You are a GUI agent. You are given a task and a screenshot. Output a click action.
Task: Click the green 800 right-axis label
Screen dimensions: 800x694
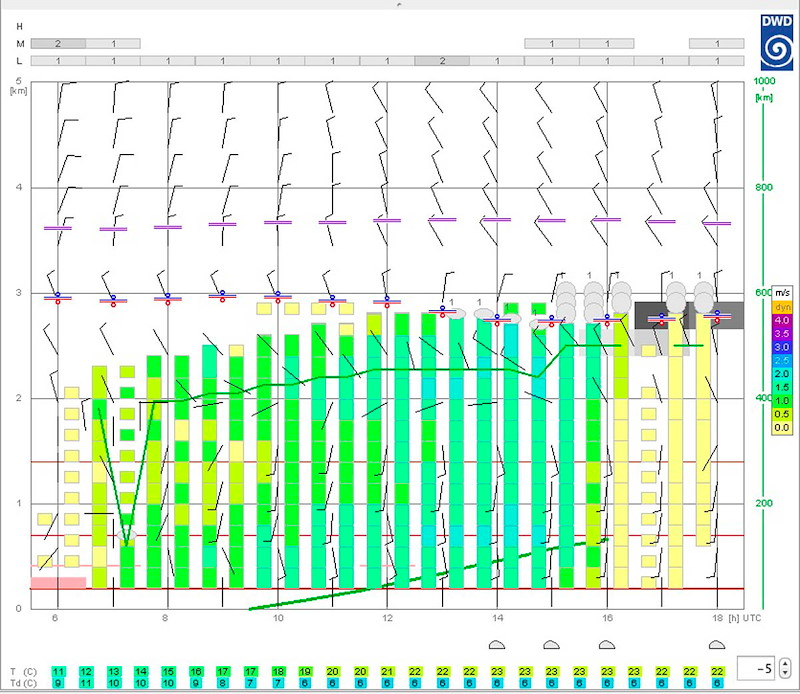764,187
